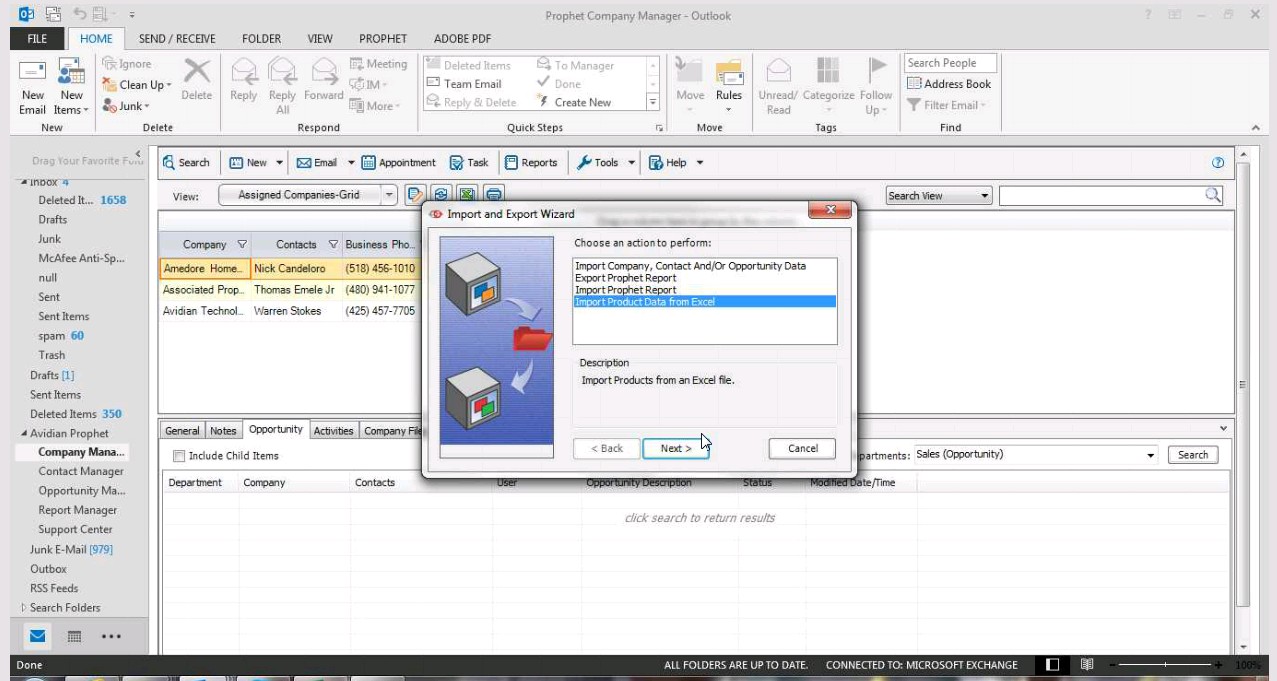Collapse the ribbon with the caret arrow
This screenshot has width=1277, height=681.
pyautogui.click(x=1255, y=128)
